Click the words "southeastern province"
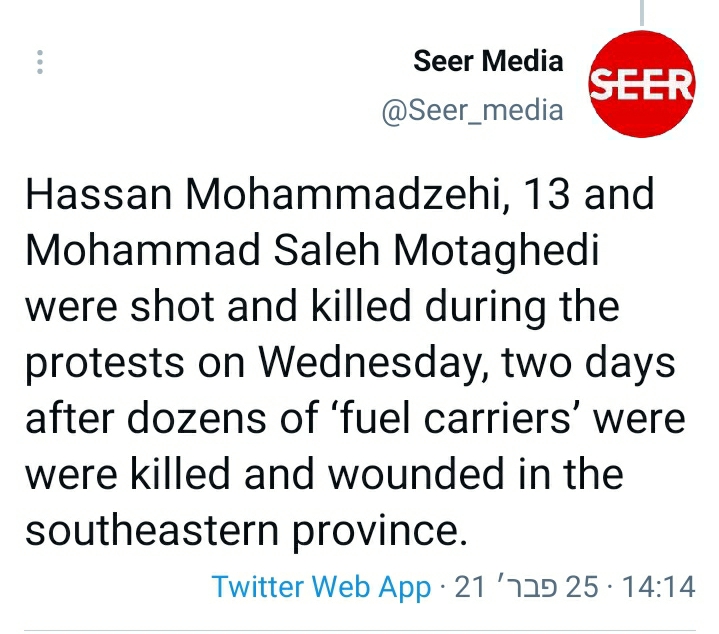The height and width of the screenshot is (634, 719). (246, 530)
